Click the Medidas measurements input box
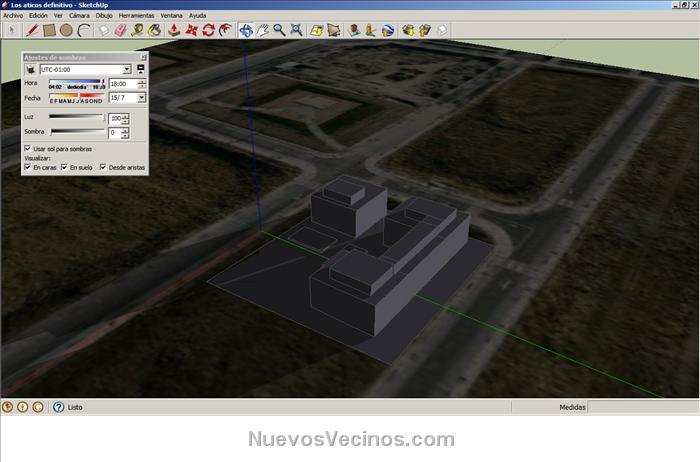The height and width of the screenshot is (462, 700). [x=640, y=407]
